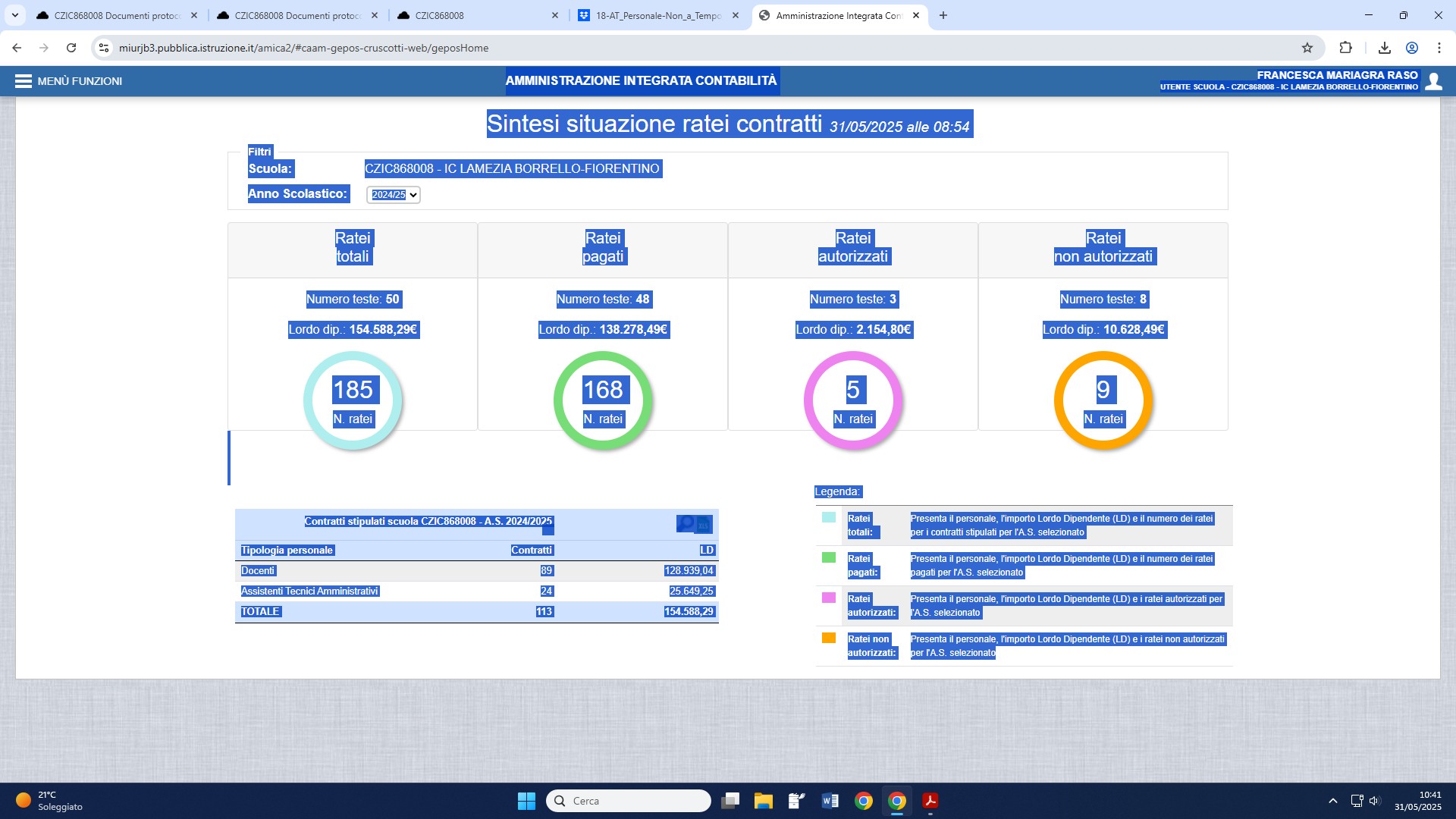This screenshot has height=819, width=1456.
Task: Click the Windows taskbar Cerca search box
Action: (628, 801)
